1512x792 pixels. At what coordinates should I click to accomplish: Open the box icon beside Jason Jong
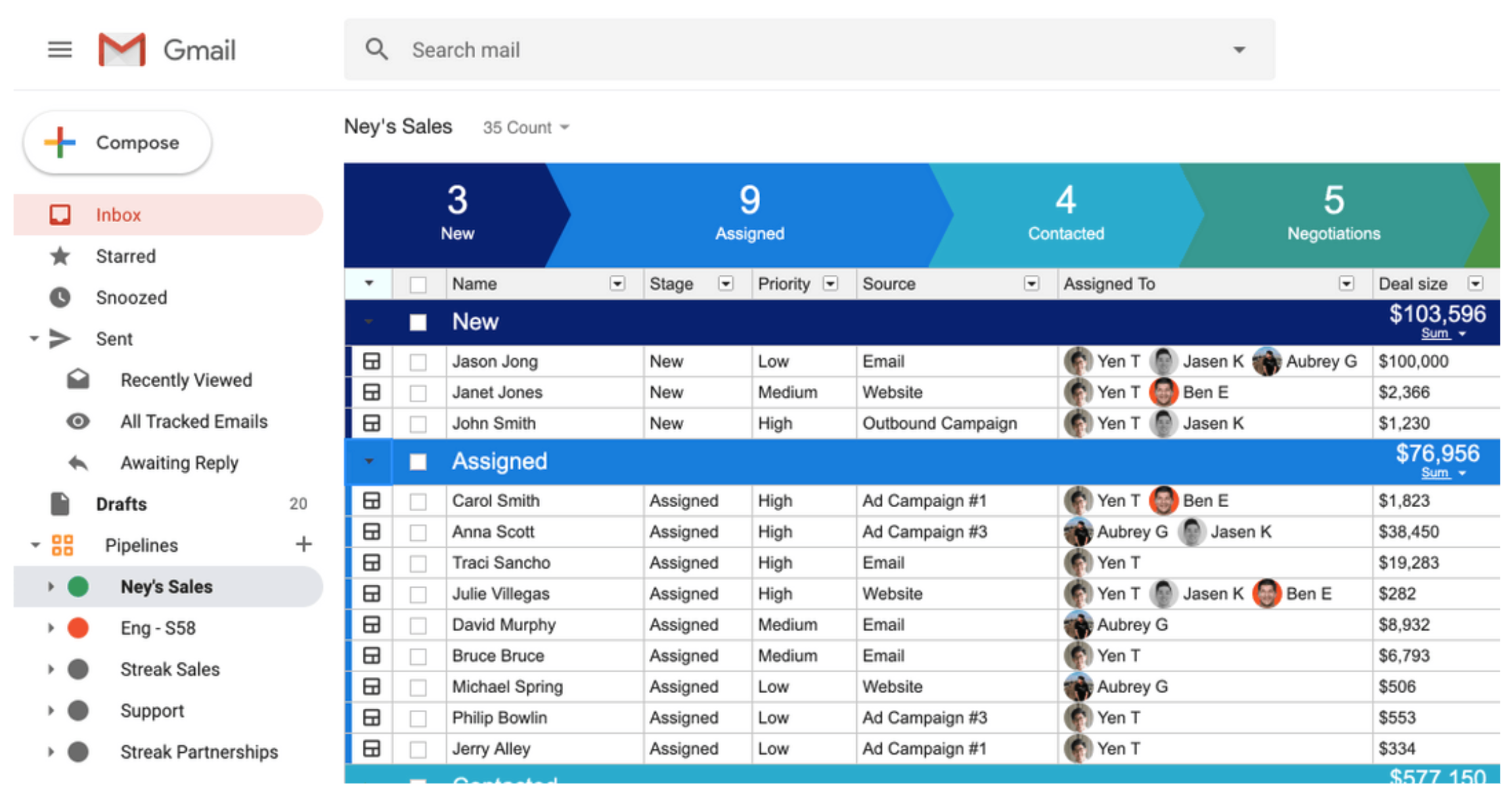(x=372, y=361)
